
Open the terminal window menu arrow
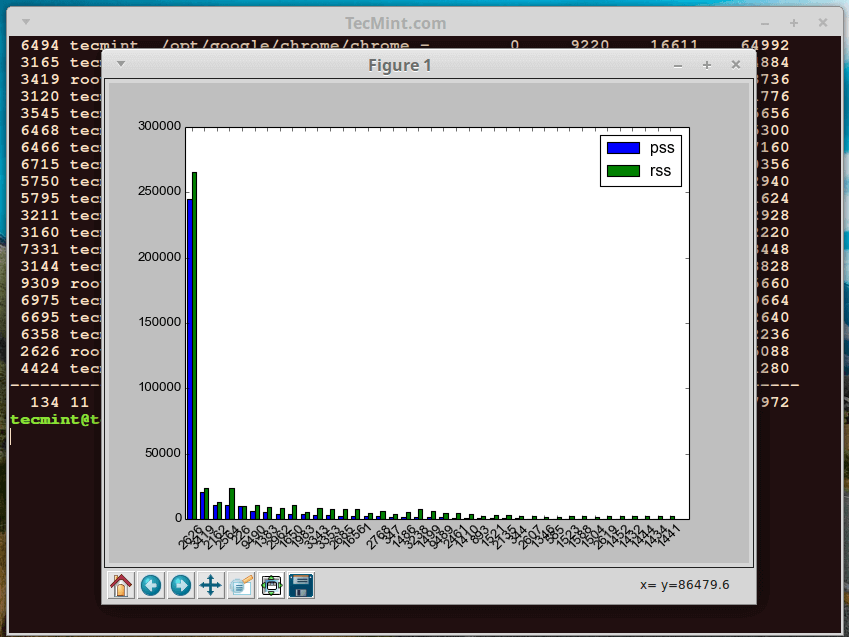tap(24, 22)
